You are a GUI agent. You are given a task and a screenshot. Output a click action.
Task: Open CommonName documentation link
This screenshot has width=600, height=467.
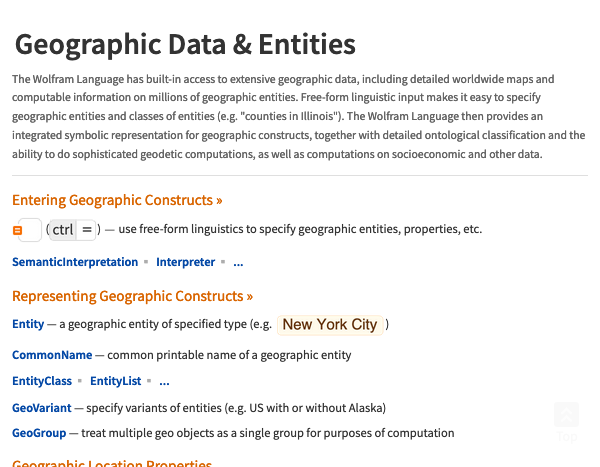(x=52, y=355)
